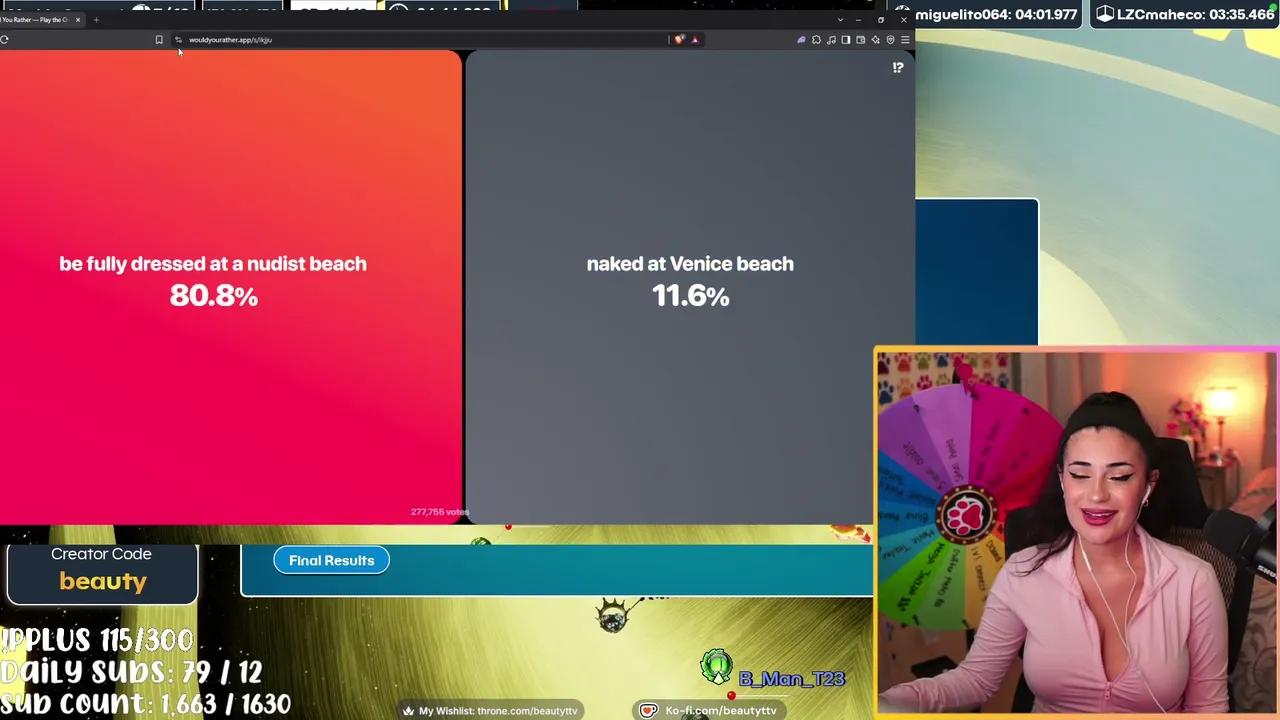Click the DAILY SUBS: 79 / 12 counter
This screenshot has width=1280, height=720.
coord(131,672)
